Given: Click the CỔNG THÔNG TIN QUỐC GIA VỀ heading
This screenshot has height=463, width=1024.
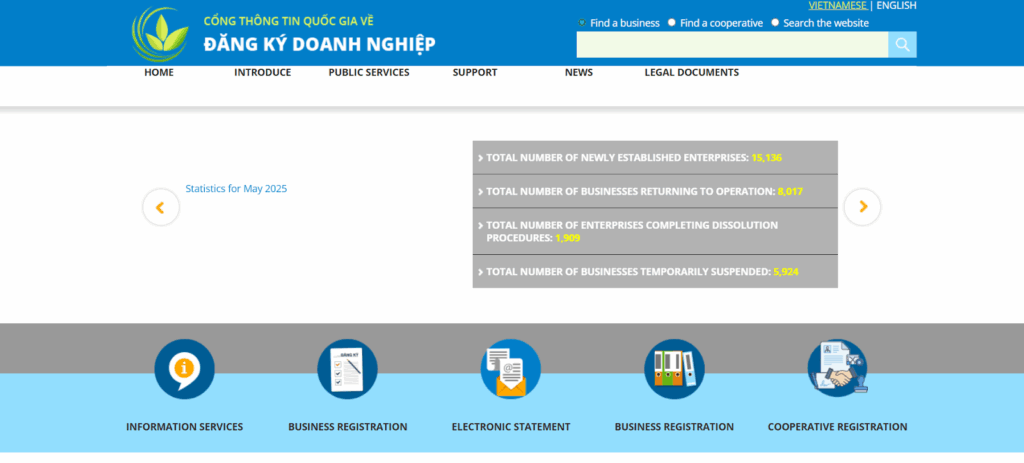Looking at the screenshot, I should [x=289, y=21].
